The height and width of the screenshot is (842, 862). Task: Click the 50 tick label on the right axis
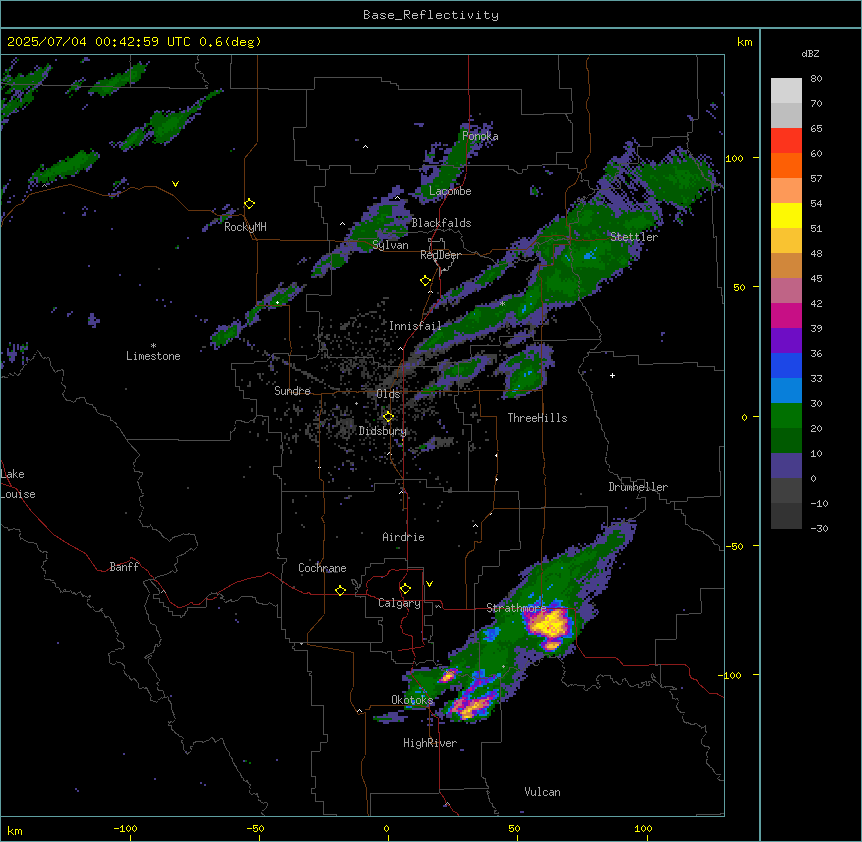(x=739, y=287)
